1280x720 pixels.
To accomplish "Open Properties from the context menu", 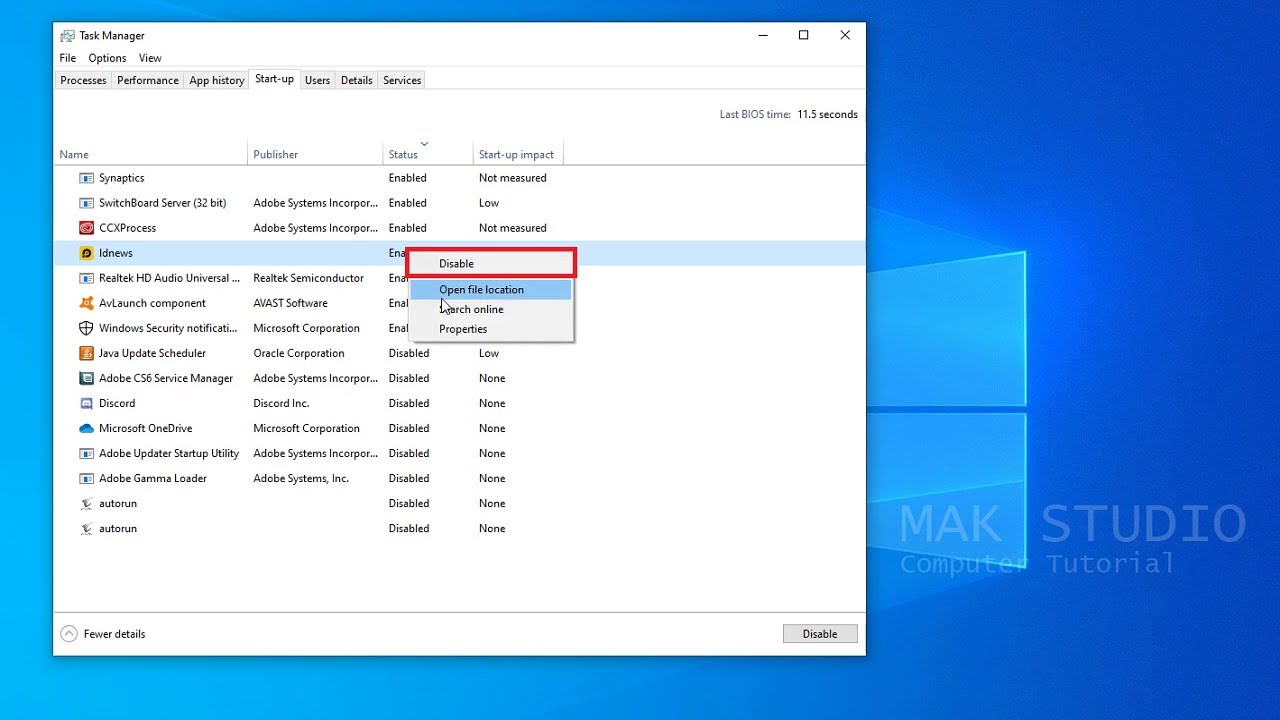I will [491, 329].
